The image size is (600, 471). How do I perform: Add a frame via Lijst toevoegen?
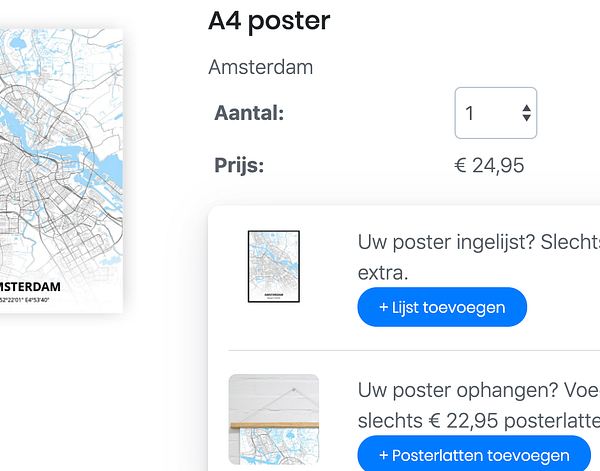pyautogui.click(x=442, y=307)
